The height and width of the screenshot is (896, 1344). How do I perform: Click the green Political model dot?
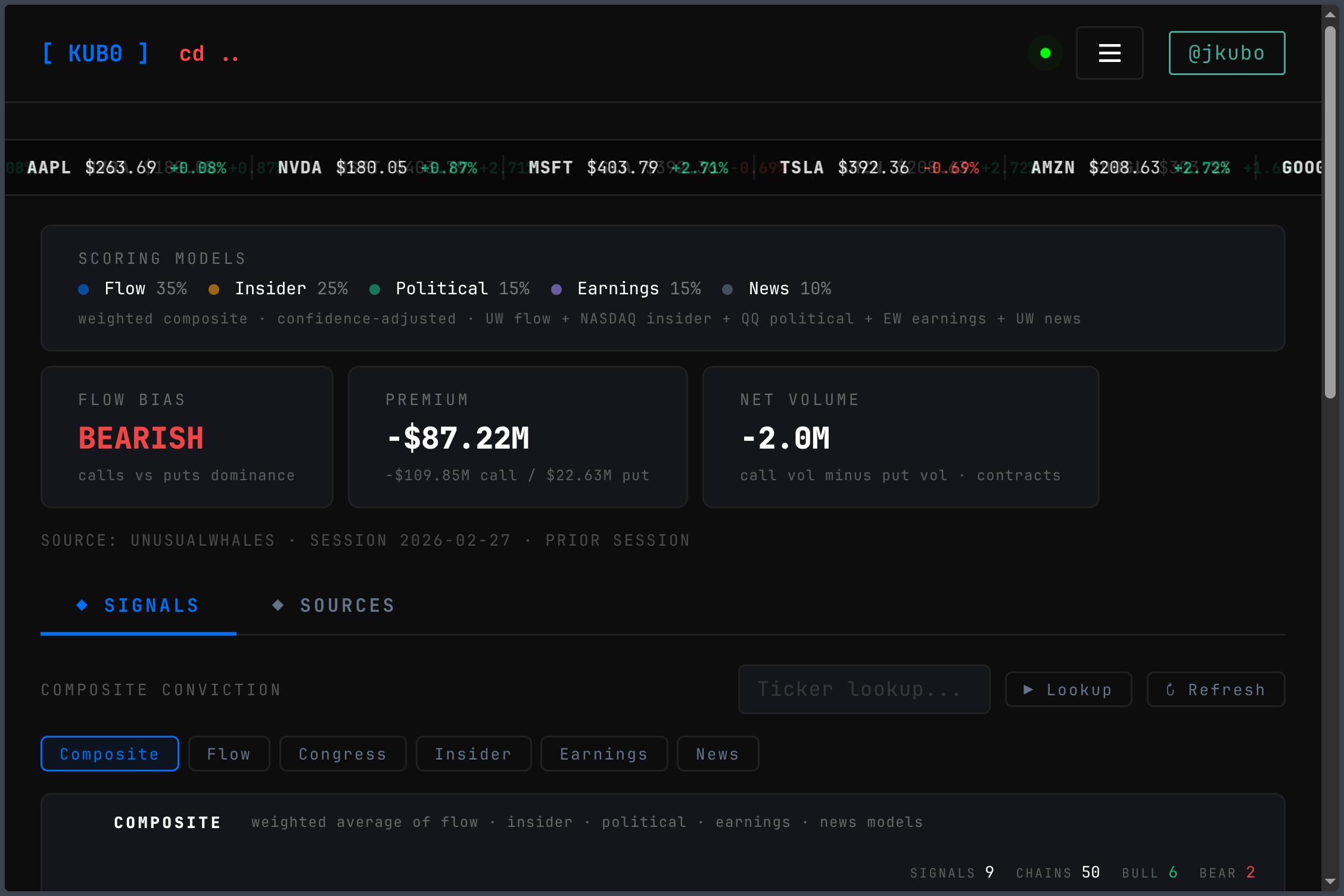(375, 290)
